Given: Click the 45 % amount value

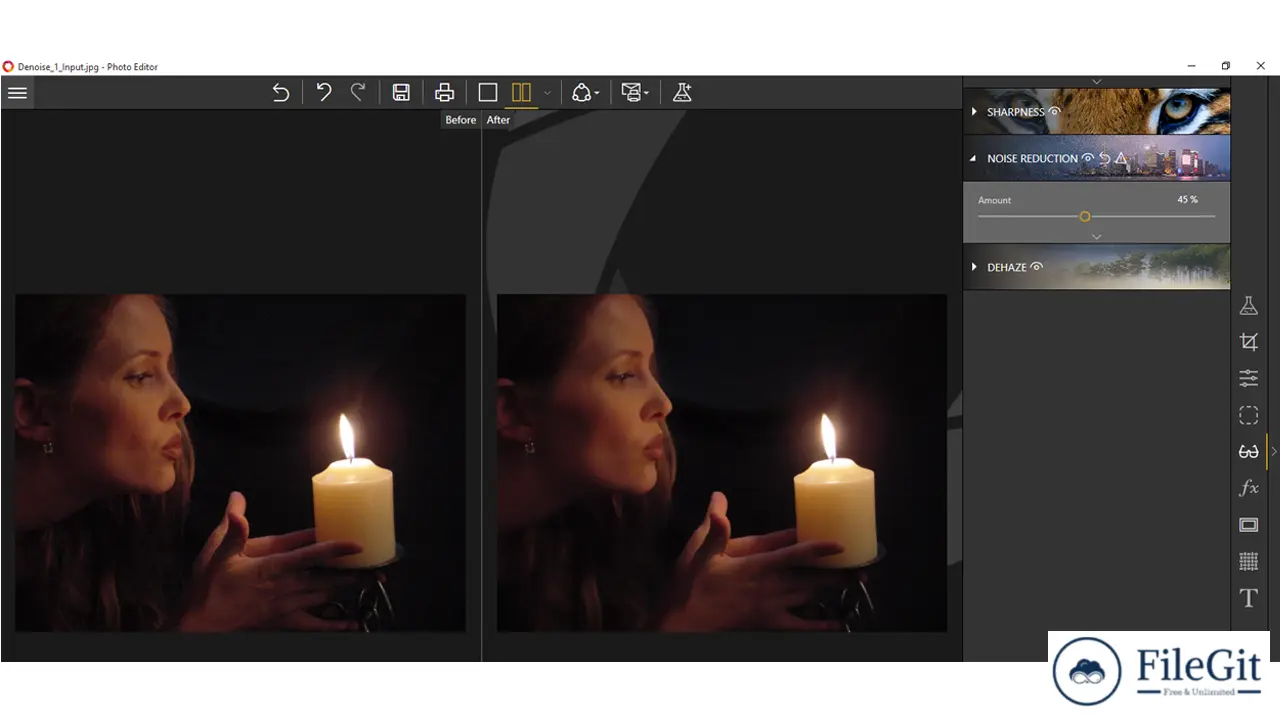Looking at the screenshot, I should (x=1187, y=200).
